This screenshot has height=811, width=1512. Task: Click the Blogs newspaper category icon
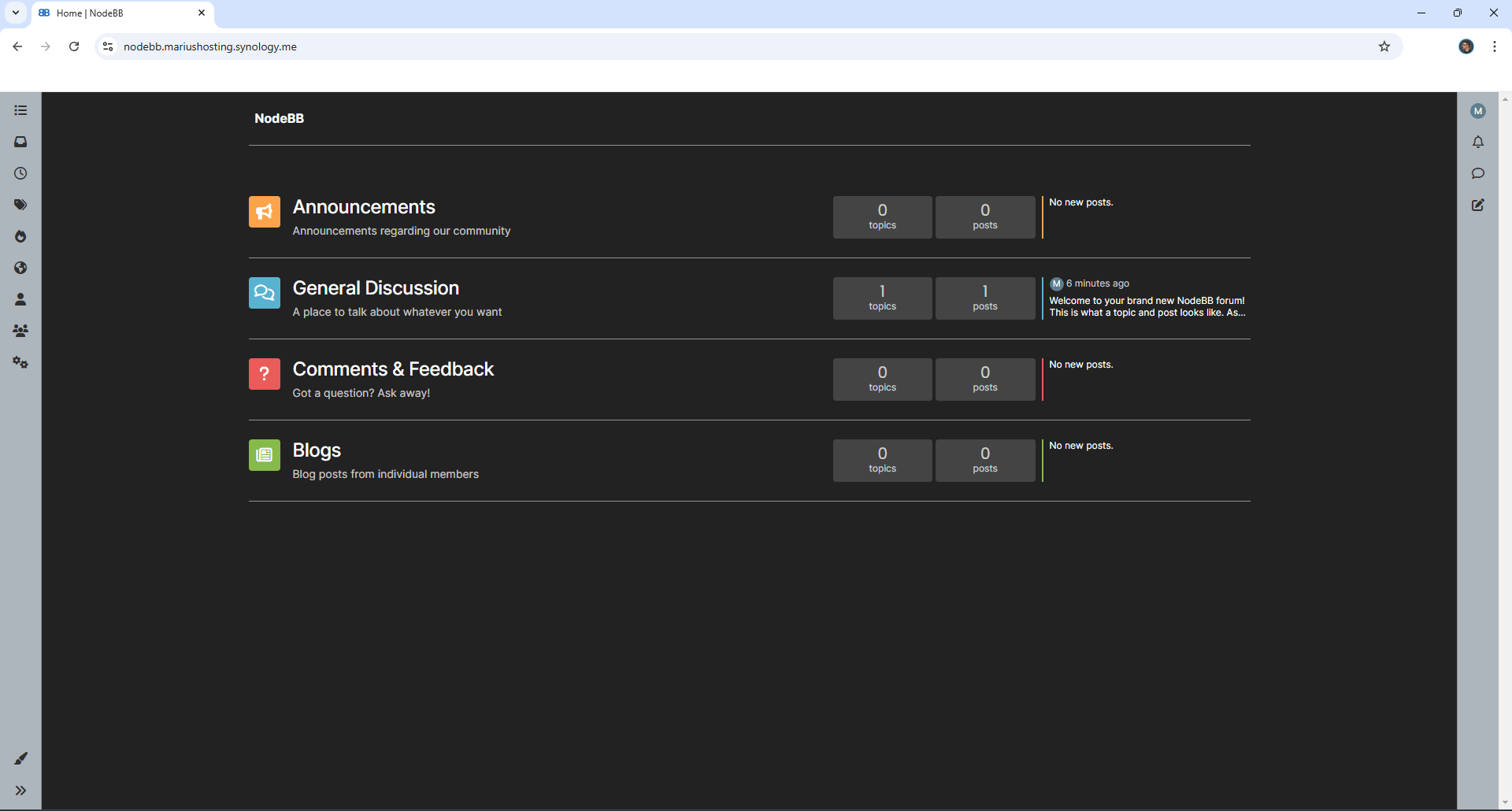pos(265,455)
